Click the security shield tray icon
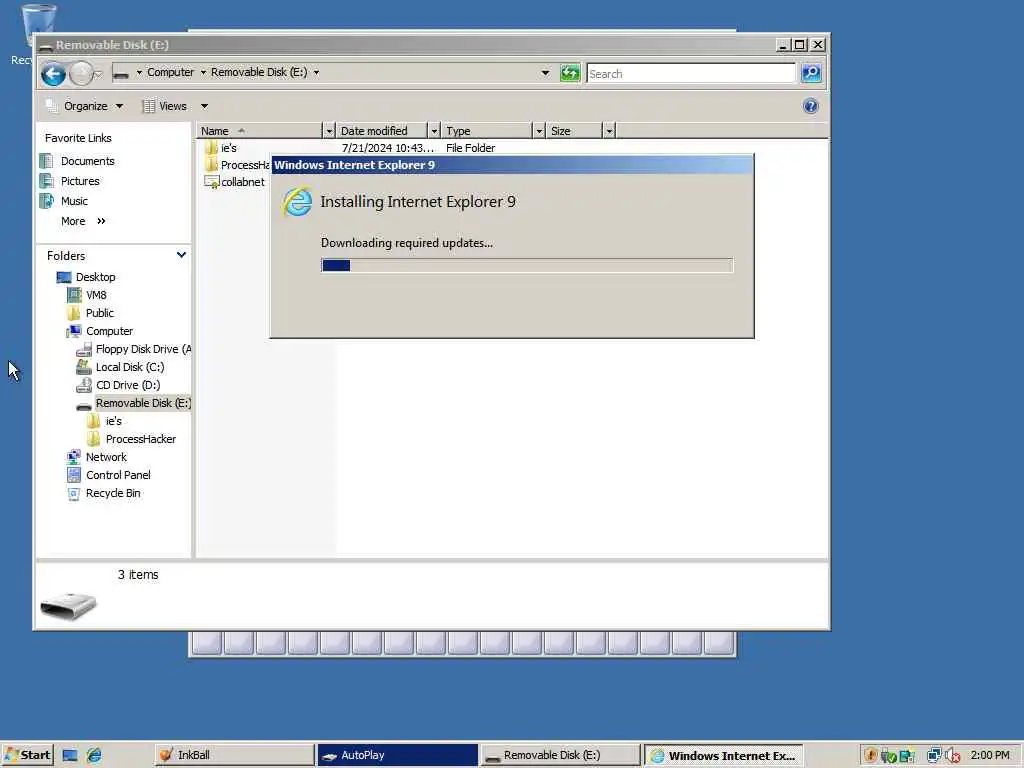1024x768 pixels. click(870, 756)
